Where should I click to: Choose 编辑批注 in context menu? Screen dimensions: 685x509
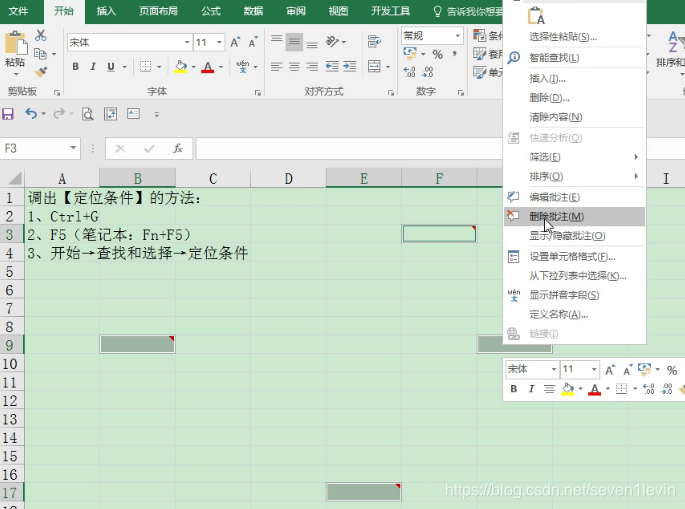574,197
